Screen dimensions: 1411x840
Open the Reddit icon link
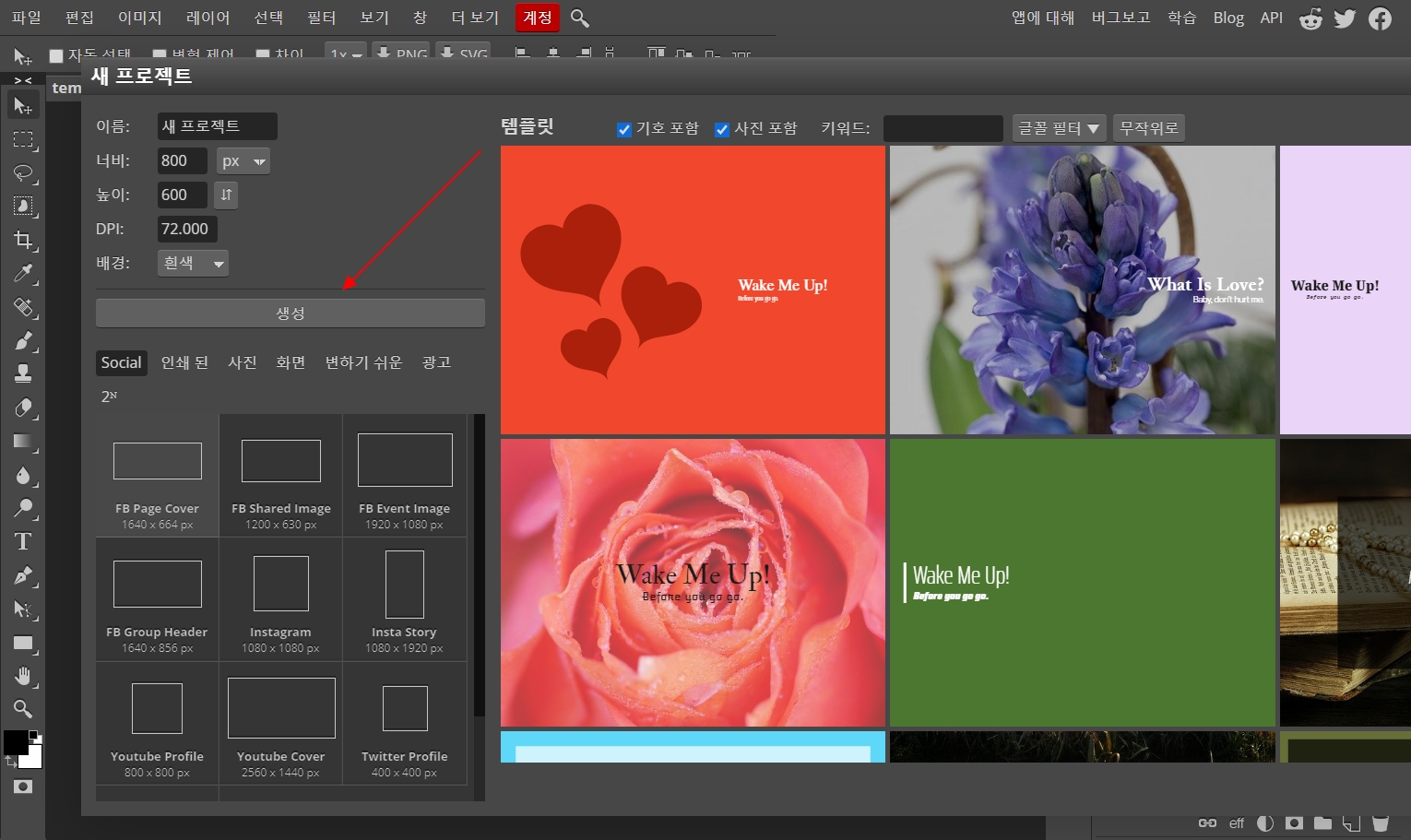(x=1310, y=18)
